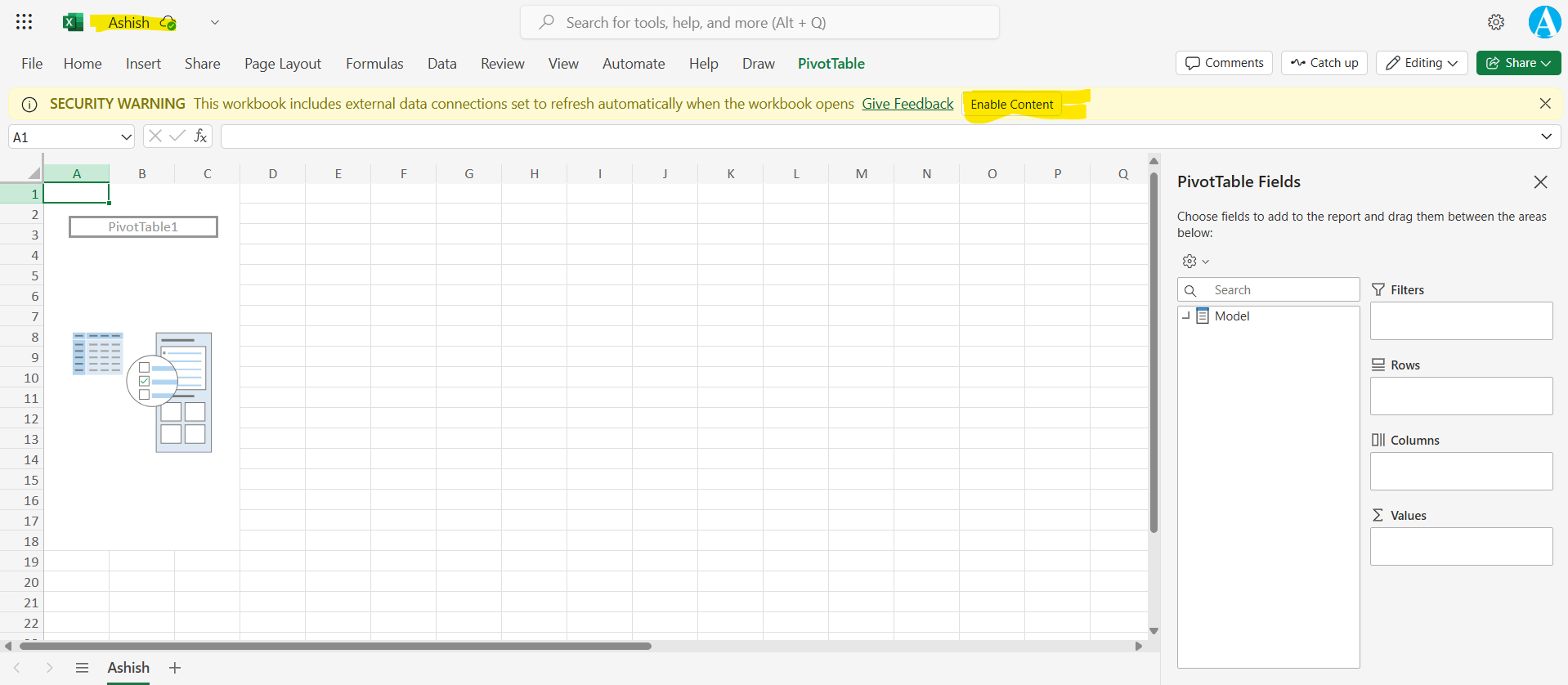
Task: Click the user account avatar
Action: 1544,22
